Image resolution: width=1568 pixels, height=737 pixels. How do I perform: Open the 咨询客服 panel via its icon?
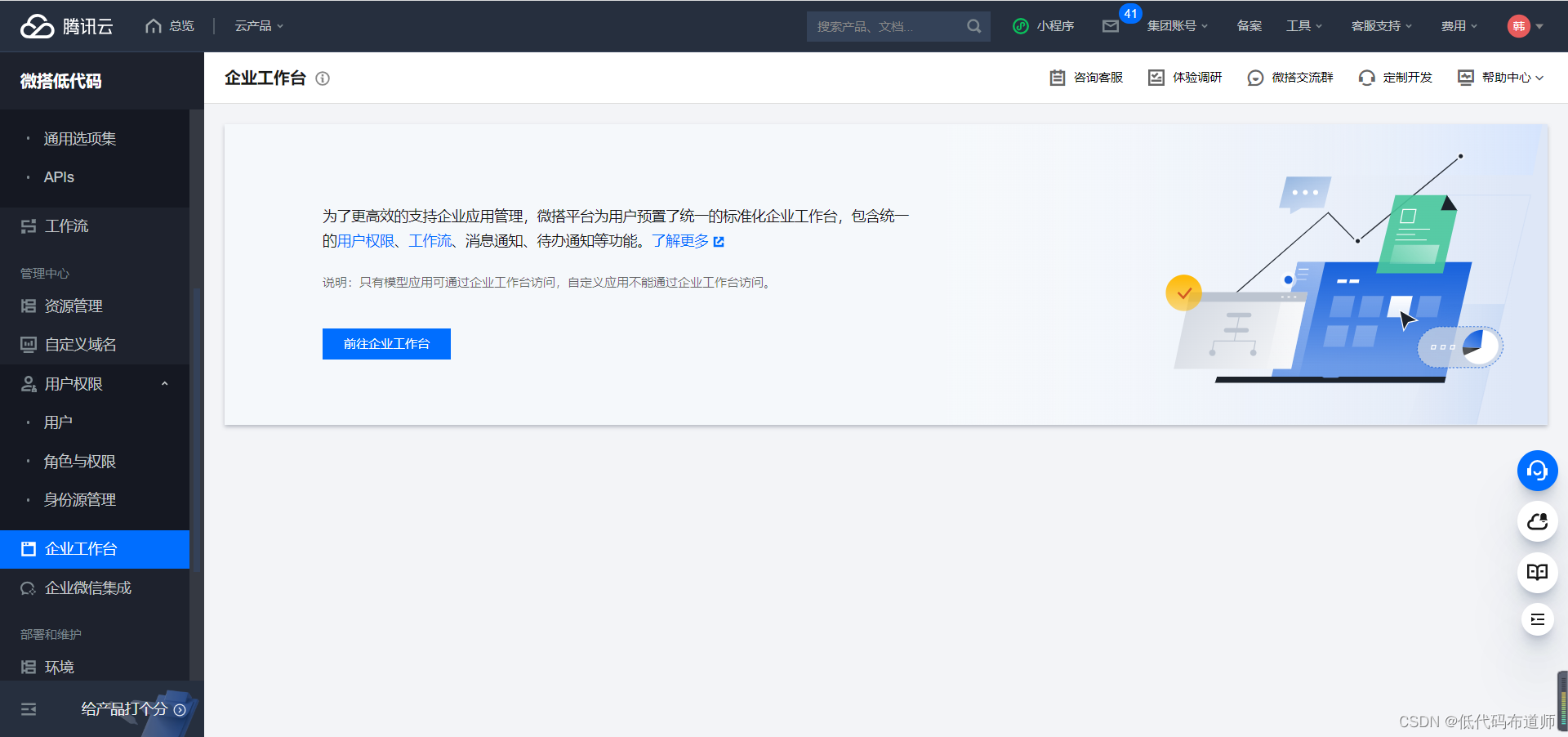coord(1058,78)
